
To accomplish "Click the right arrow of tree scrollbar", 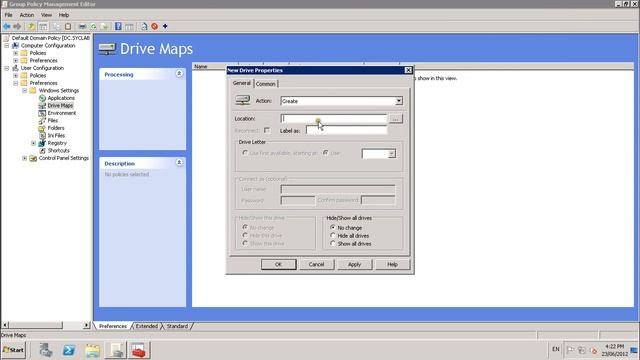I will [x=87, y=325].
